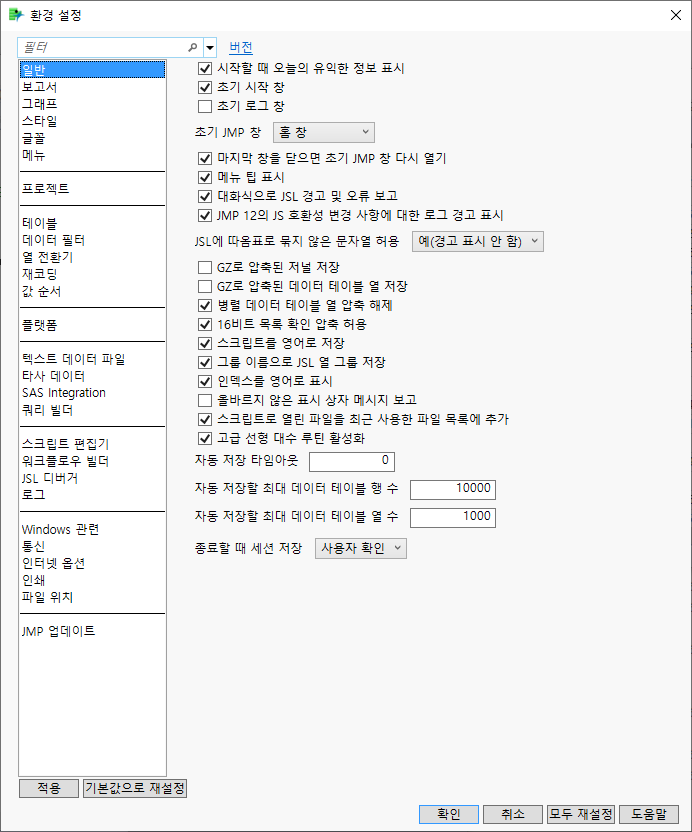Select 텍스트 데이터 파일 category
Viewport: 692px width, 832px height.
[92, 359]
